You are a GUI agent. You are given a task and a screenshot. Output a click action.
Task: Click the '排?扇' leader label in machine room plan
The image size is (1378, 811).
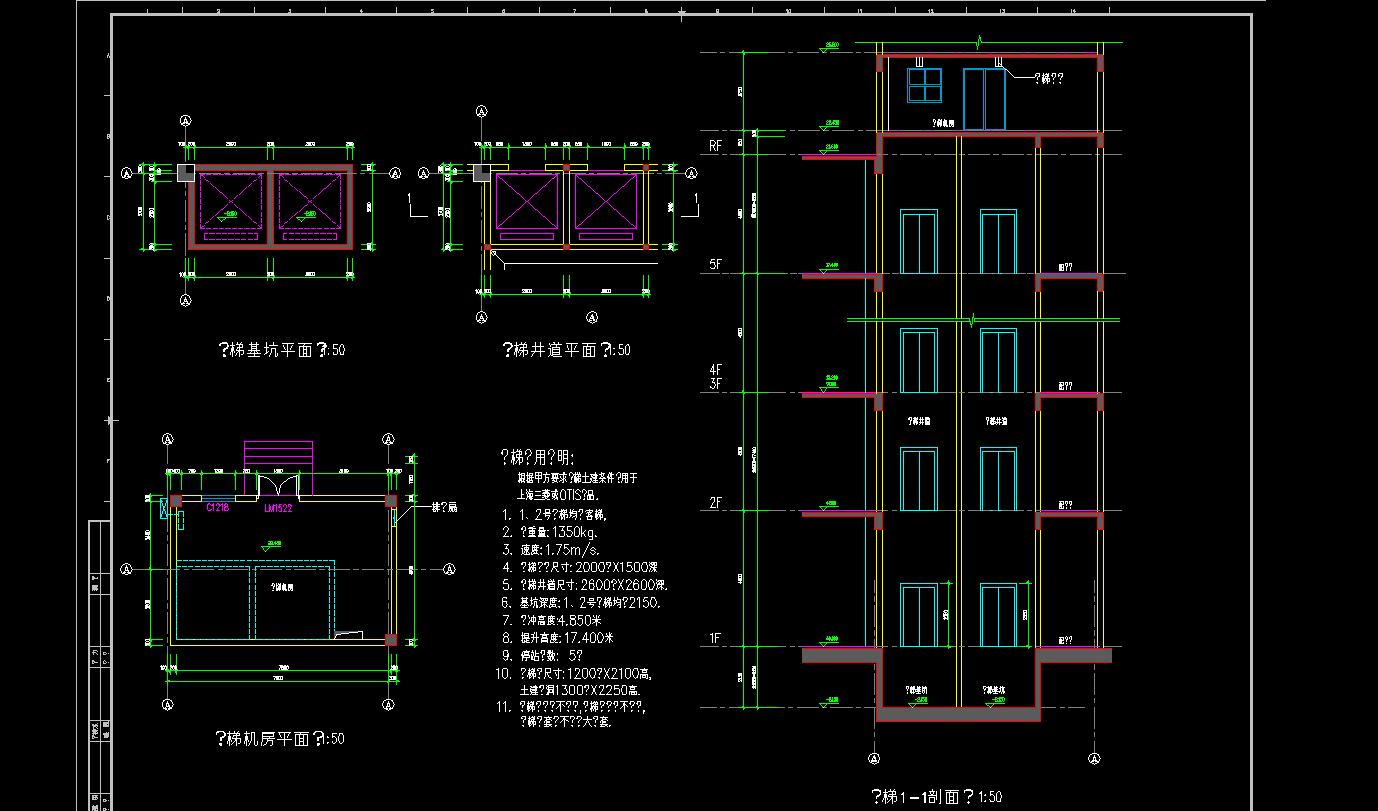[x=444, y=508]
